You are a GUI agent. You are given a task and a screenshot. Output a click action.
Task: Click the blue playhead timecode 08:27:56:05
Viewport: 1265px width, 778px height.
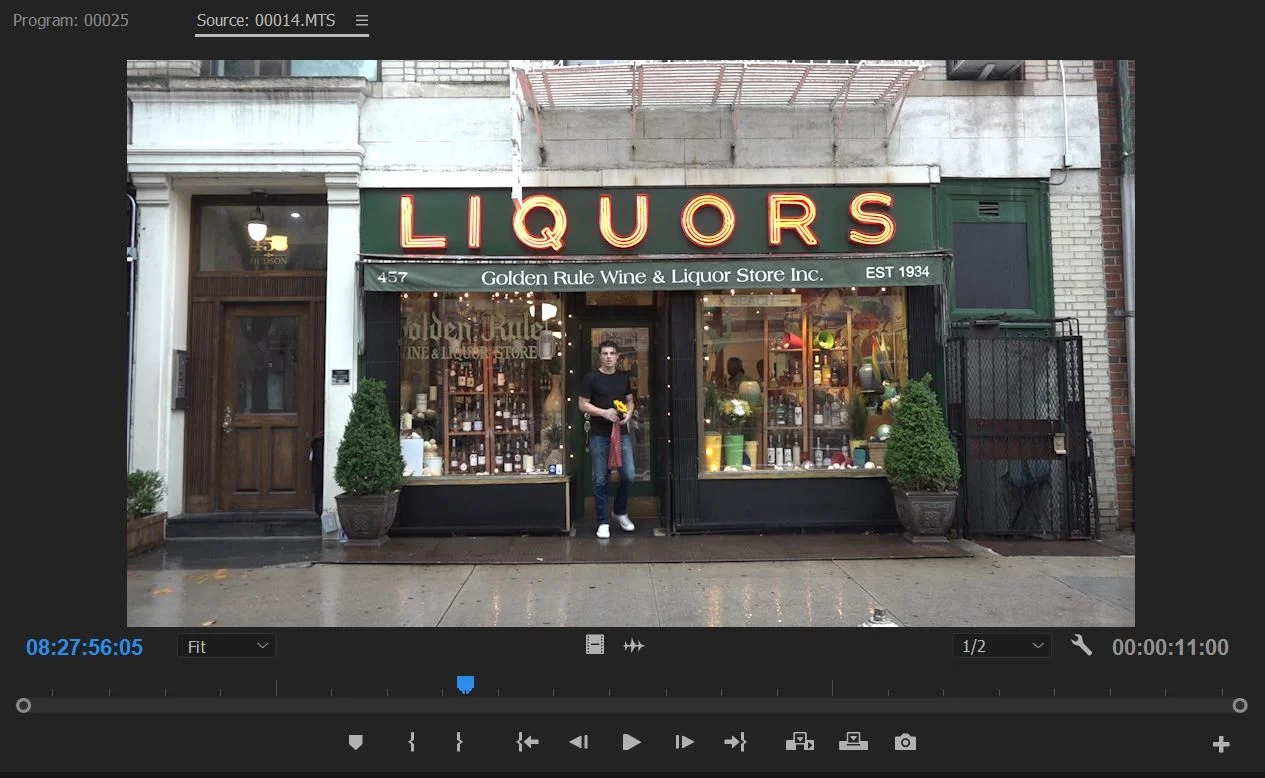[x=84, y=647]
